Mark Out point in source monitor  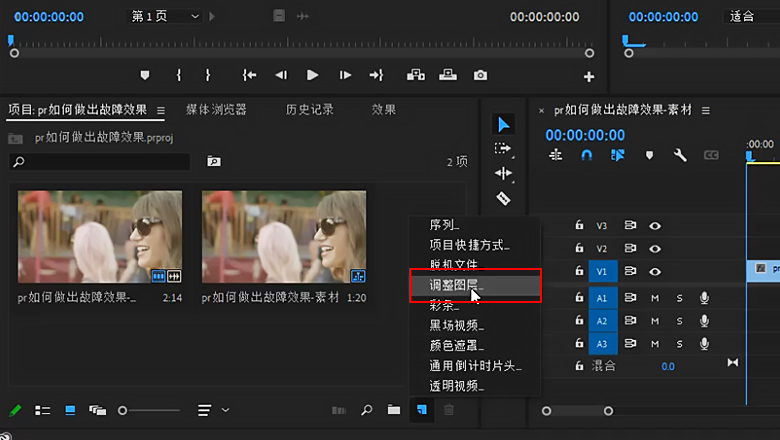coord(208,75)
